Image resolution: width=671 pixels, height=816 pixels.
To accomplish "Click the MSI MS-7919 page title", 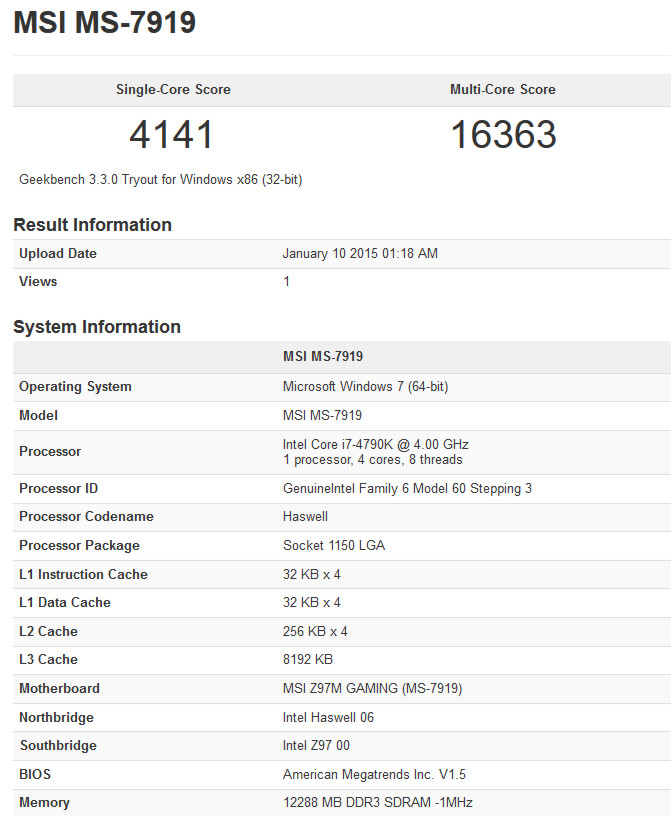I will click(x=105, y=22).
